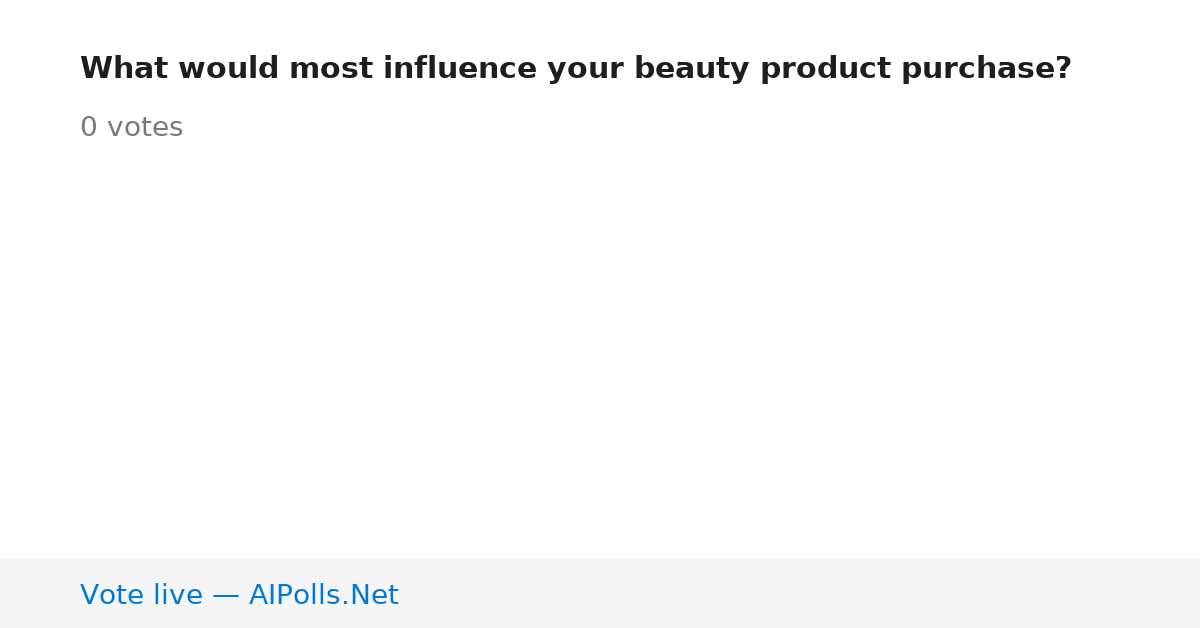Click the number 0 in vote count
1200x628 pixels.
(x=89, y=128)
